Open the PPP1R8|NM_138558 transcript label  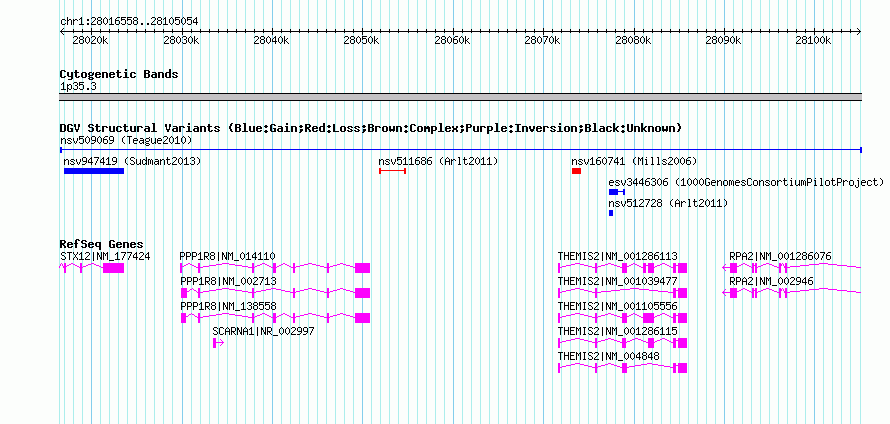pos(228,307)
